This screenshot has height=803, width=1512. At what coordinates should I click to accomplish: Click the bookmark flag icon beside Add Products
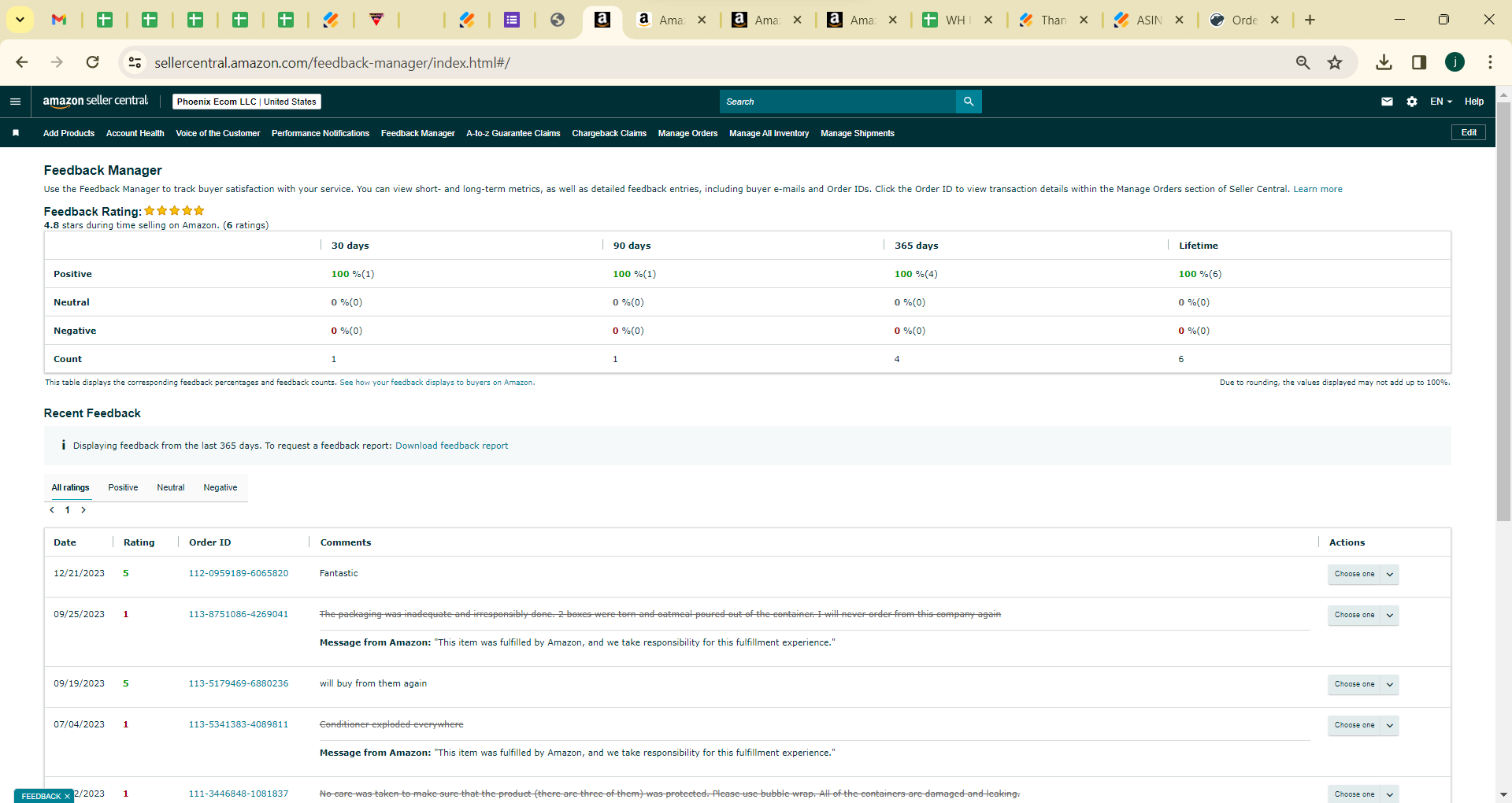click(x=16, y=133)
